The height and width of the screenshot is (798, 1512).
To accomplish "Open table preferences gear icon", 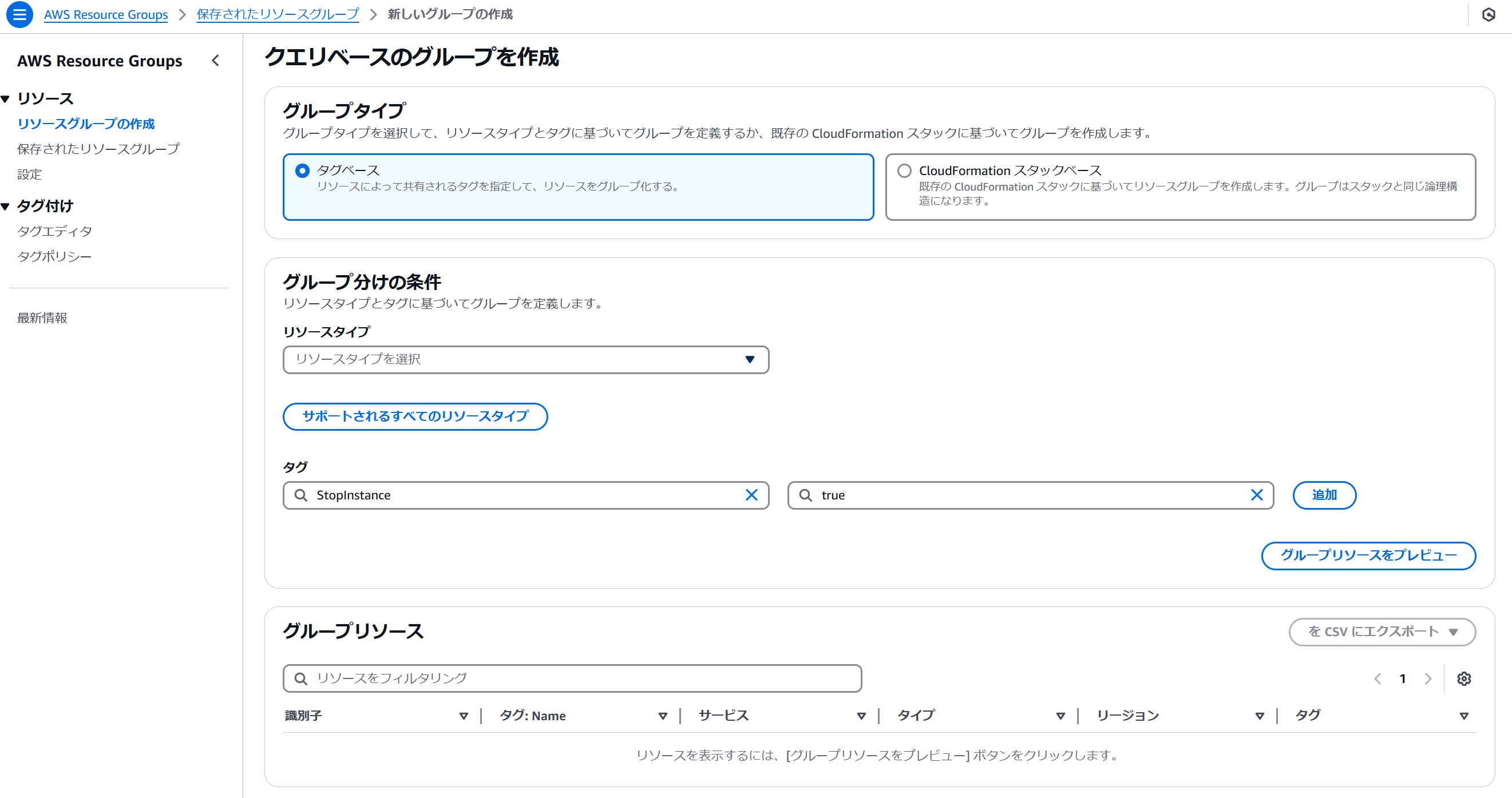I will [x=1463, y=678].
